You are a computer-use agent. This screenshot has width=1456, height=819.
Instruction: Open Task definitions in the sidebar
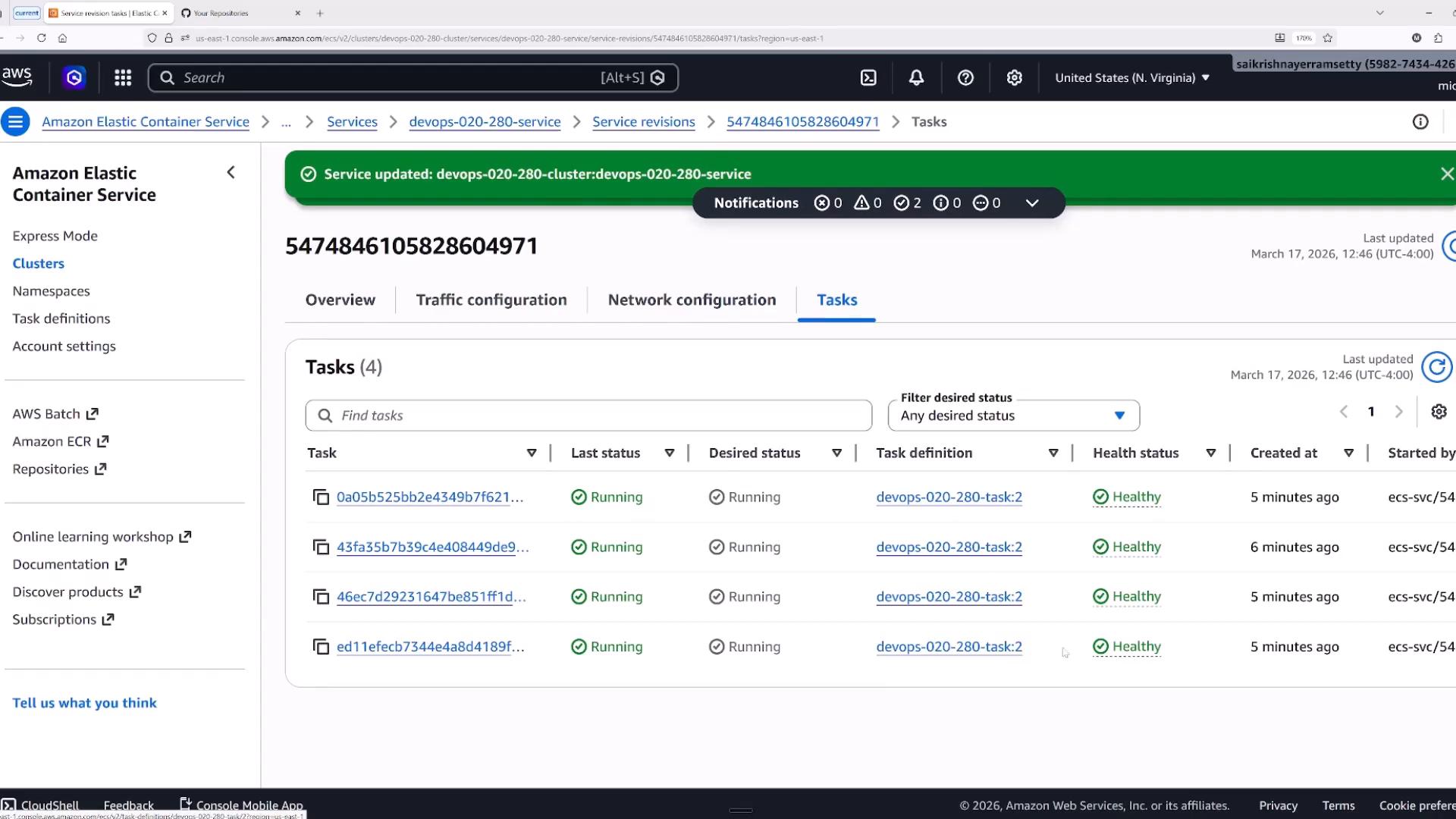point(61,318)
